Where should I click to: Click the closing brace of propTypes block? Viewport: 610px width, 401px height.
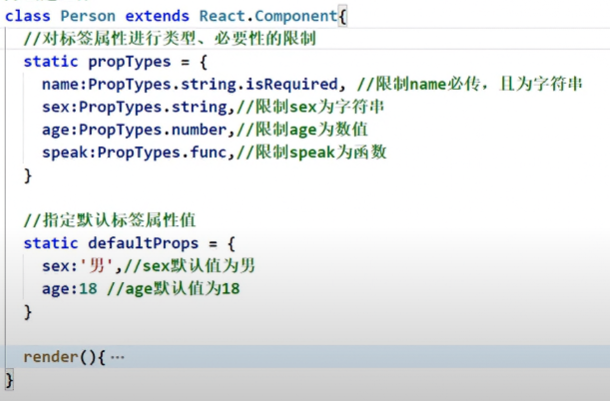tap(28, 176)
